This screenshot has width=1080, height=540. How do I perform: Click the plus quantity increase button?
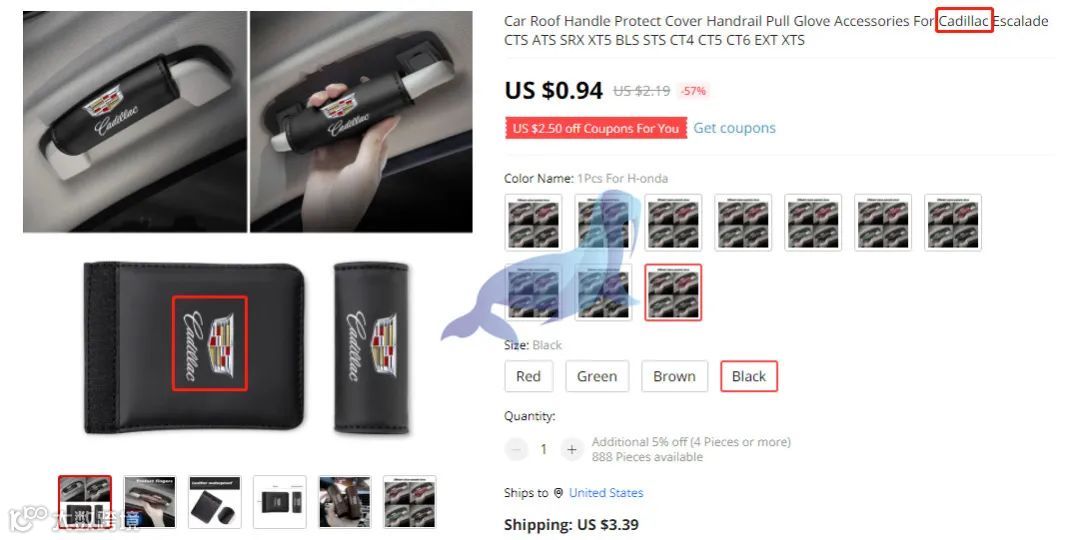571,450
